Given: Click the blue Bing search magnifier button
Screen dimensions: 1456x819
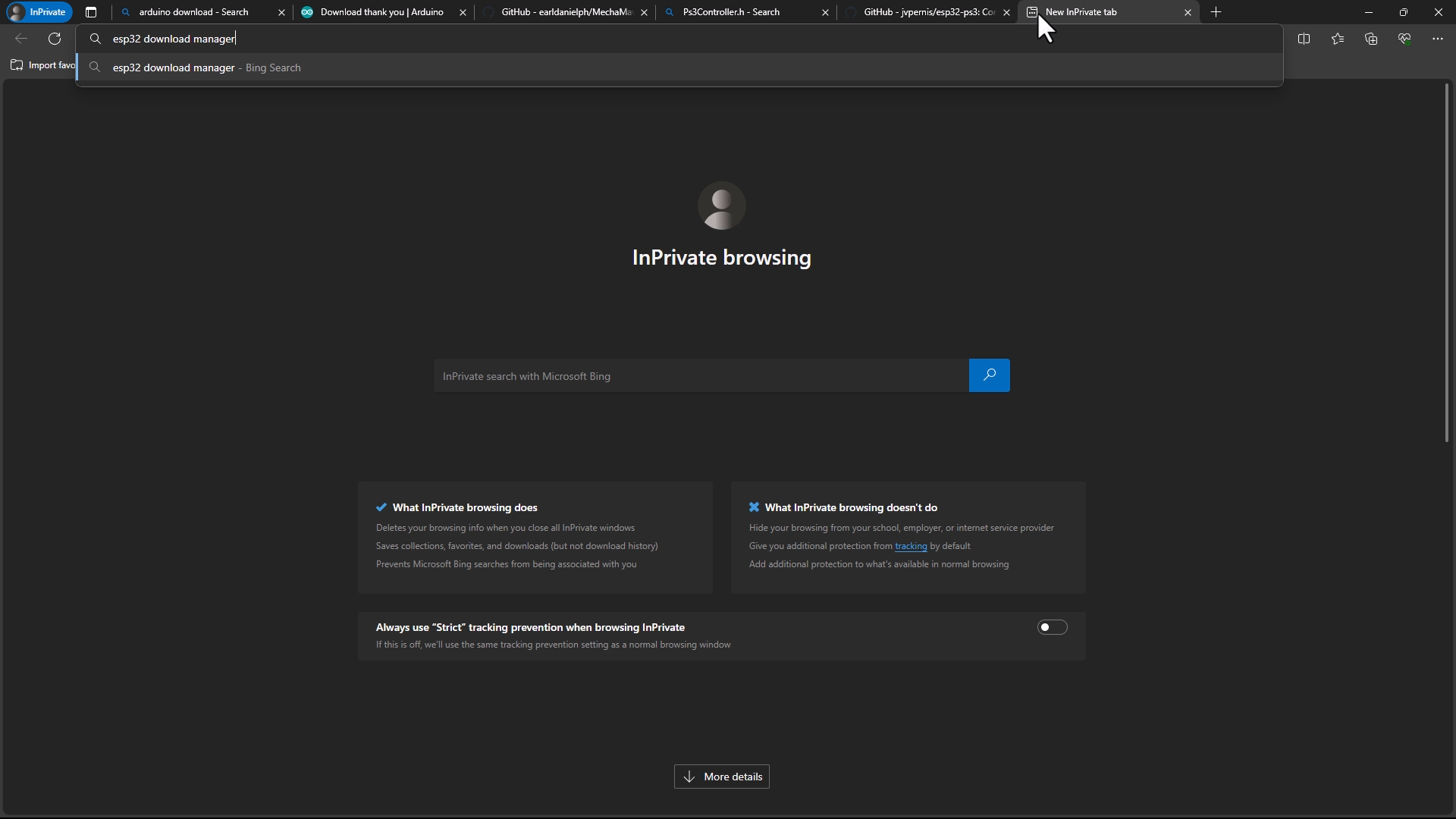Looking at the screenshot, I should point(989,375).
